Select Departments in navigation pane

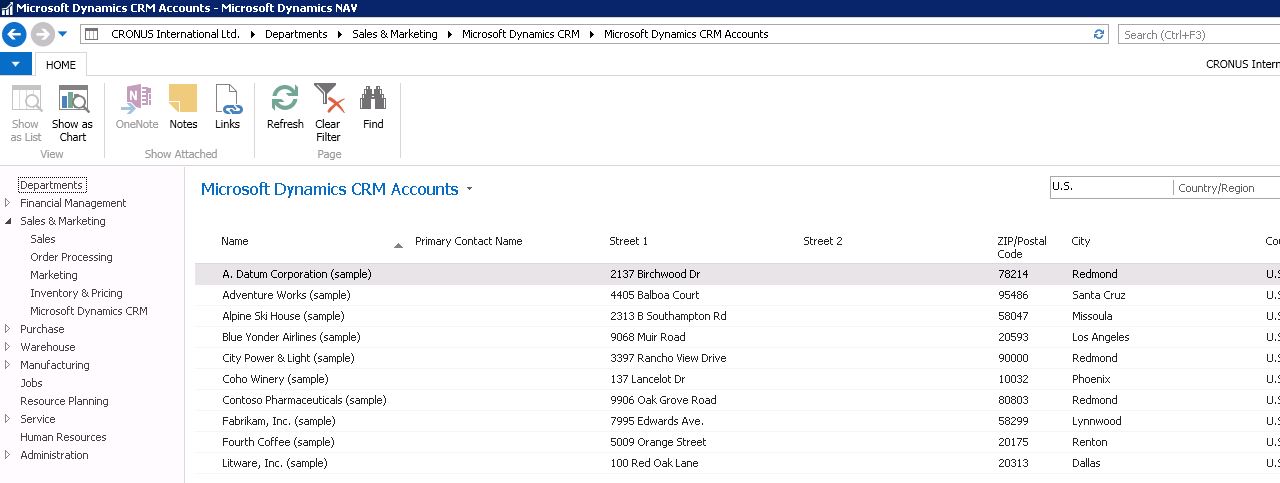(x=52, y=185)
